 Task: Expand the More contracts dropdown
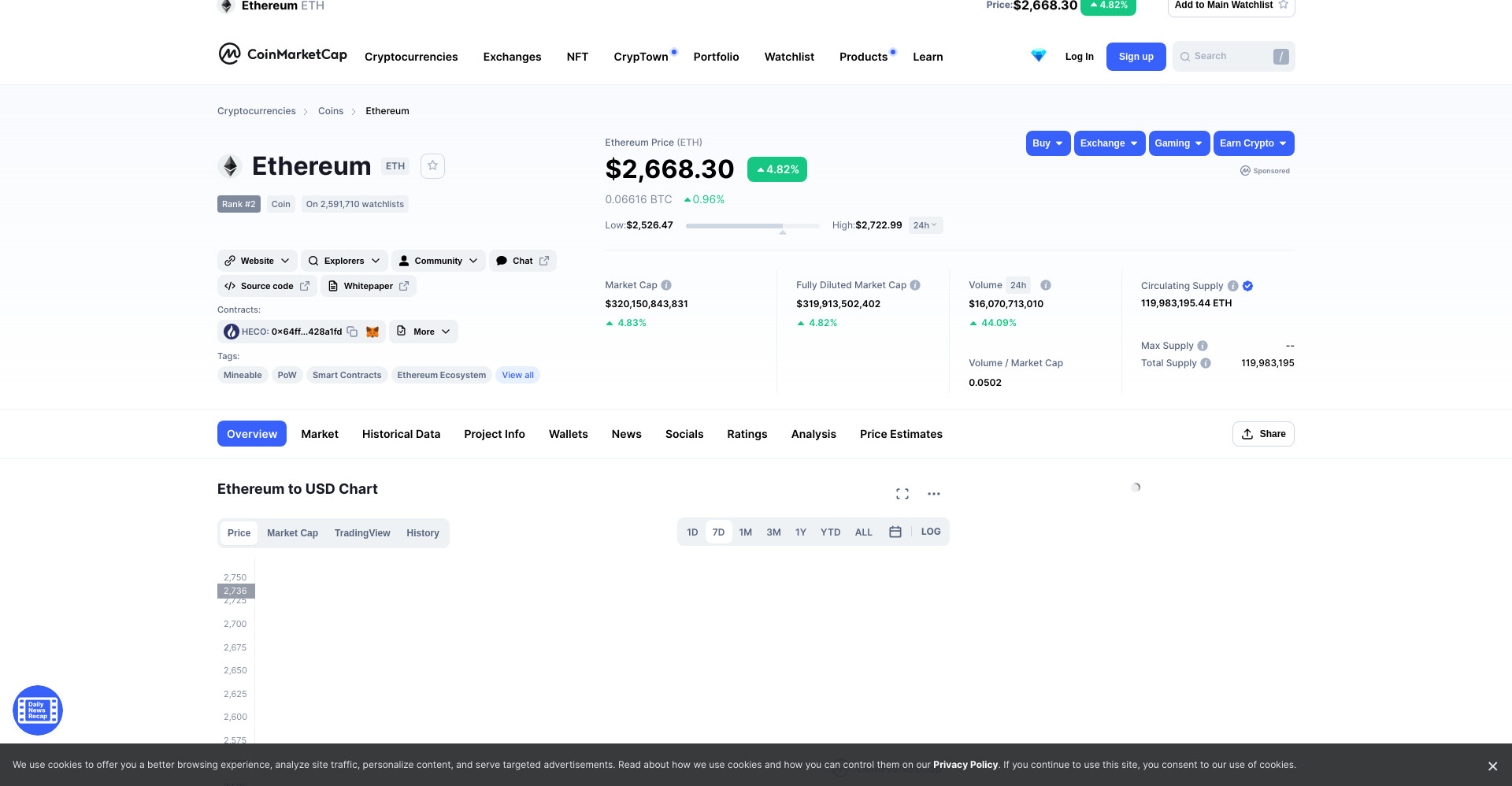pos(424,332)
